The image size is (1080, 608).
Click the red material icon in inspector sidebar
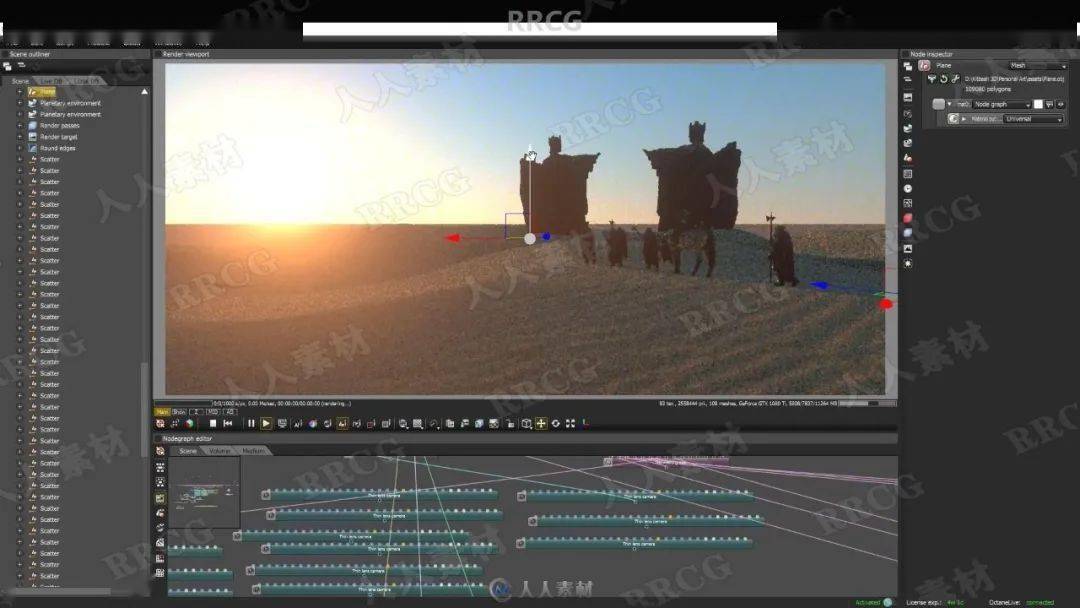907,218
